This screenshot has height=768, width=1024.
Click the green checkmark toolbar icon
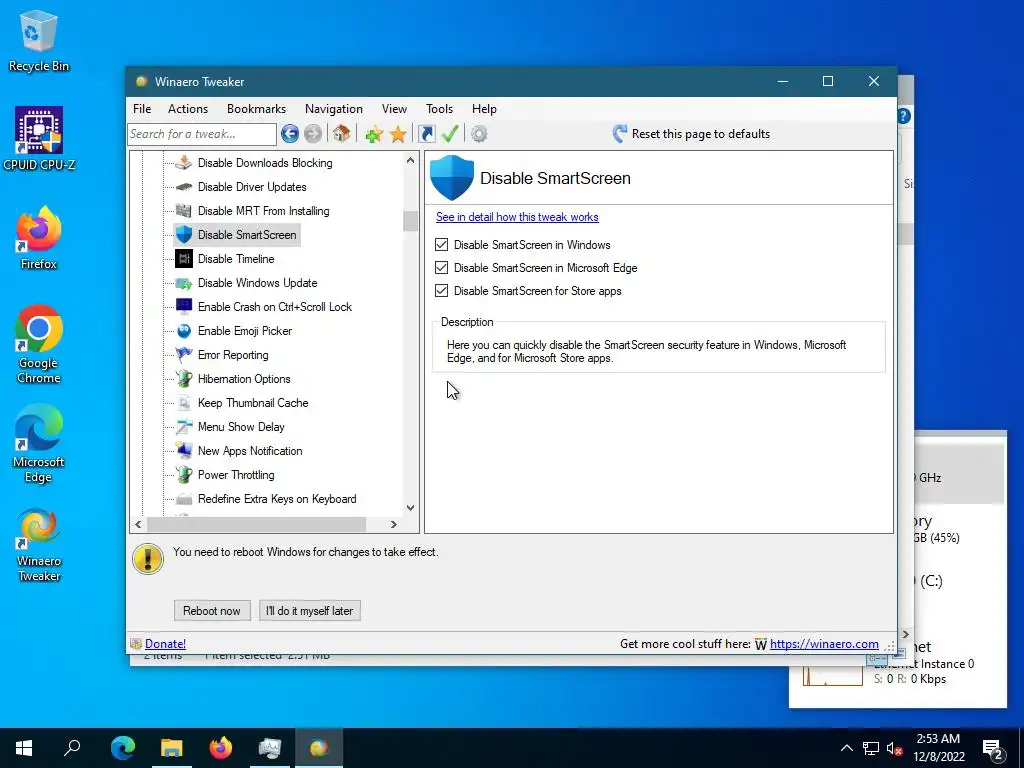tap(450, 134)
